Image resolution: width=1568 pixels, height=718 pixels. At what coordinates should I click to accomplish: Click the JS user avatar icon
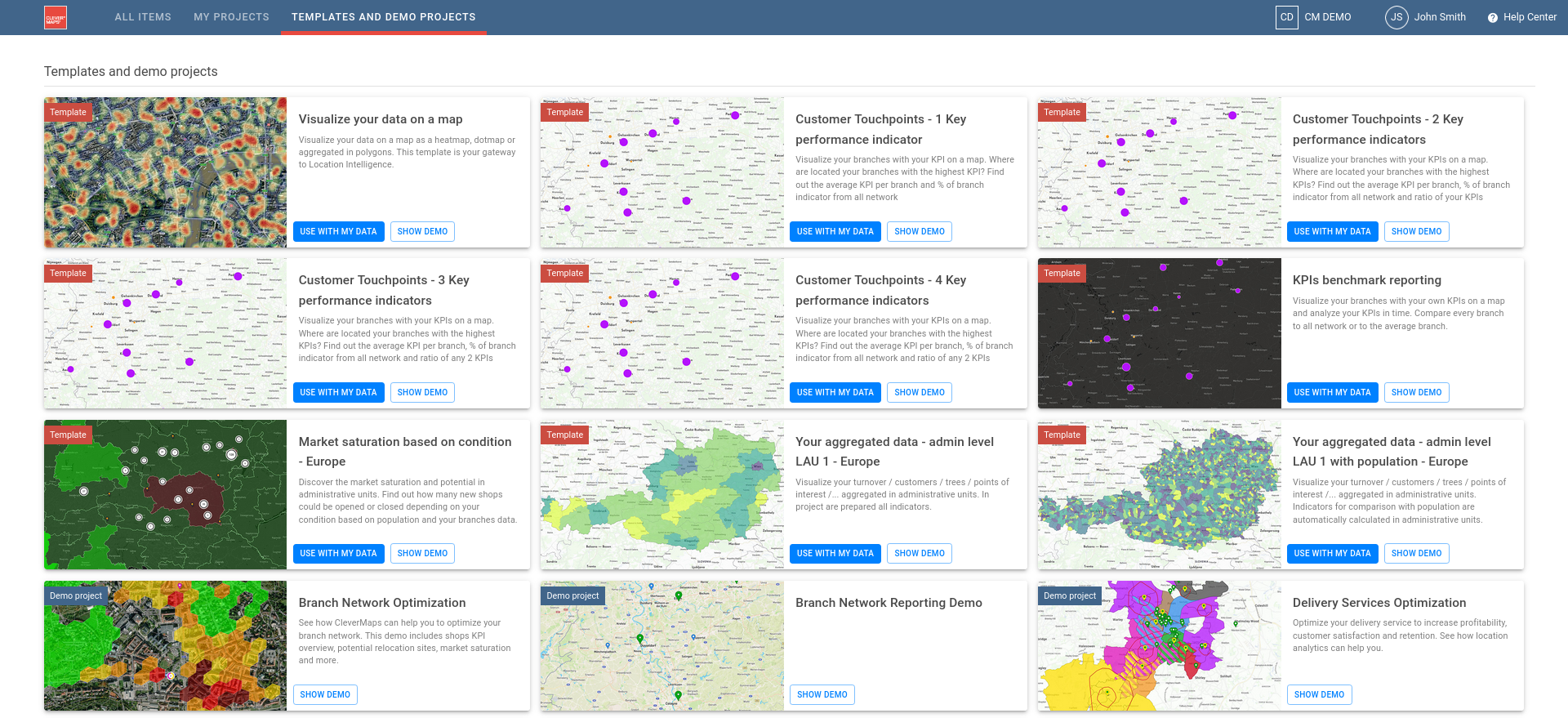point(1396,17)
